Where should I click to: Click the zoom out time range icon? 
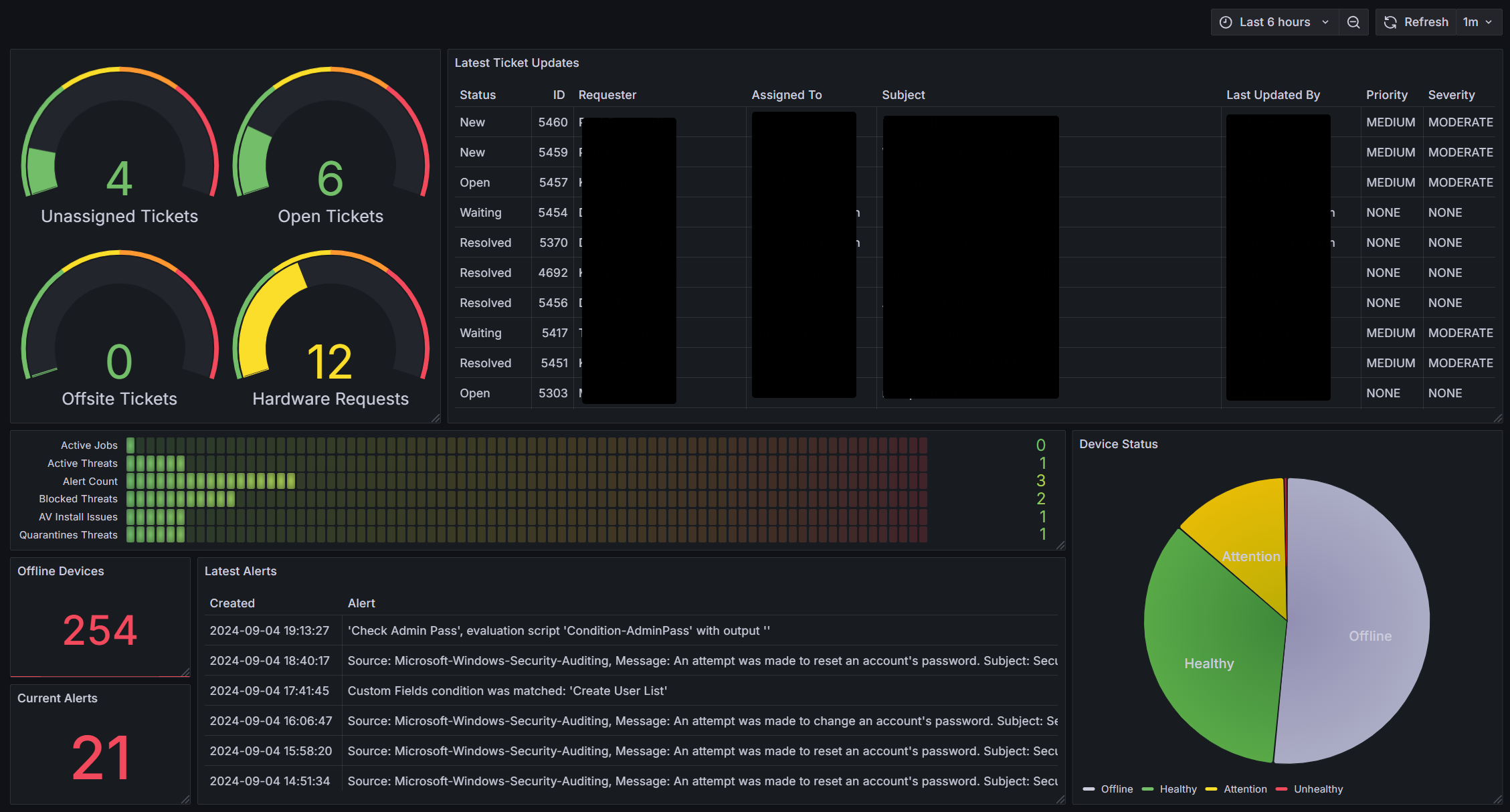1353,22
